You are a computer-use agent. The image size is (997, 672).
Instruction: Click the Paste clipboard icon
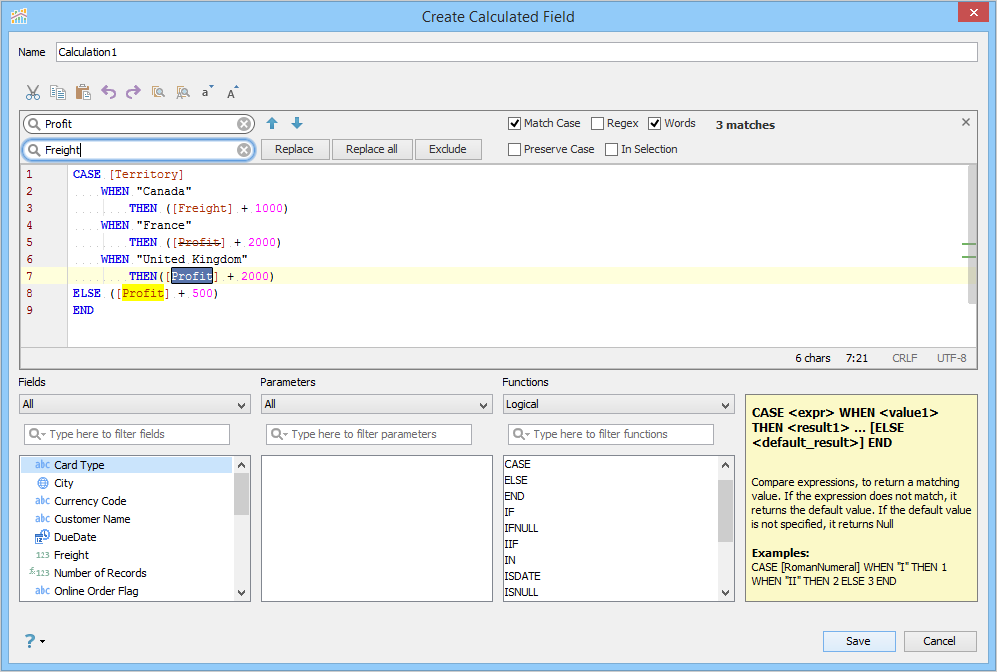click(x=83, y=93)
